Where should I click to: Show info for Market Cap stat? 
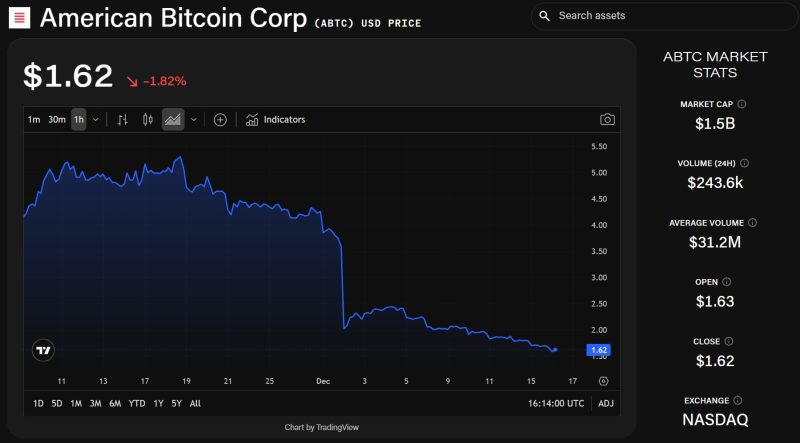click(x=742, y=103)
